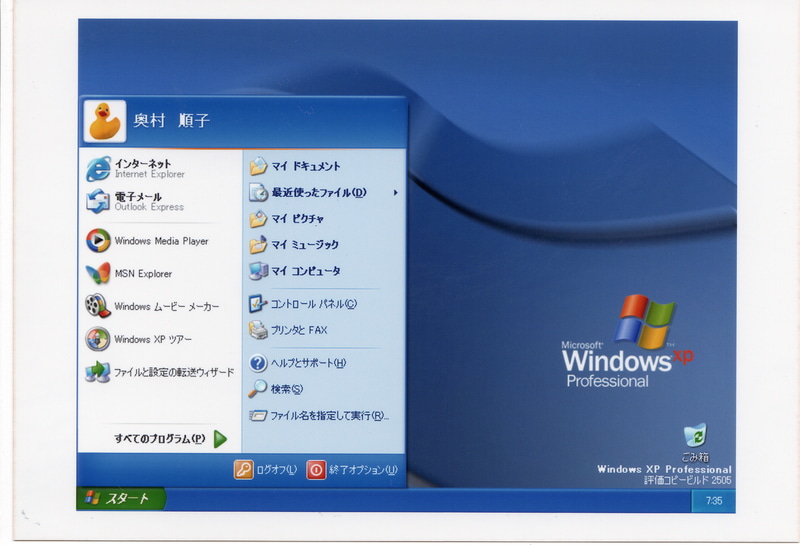The width and height of the screenshot is (800, 545).
Task: Click the 終了オプション power icon
Action: coord(316,470)
